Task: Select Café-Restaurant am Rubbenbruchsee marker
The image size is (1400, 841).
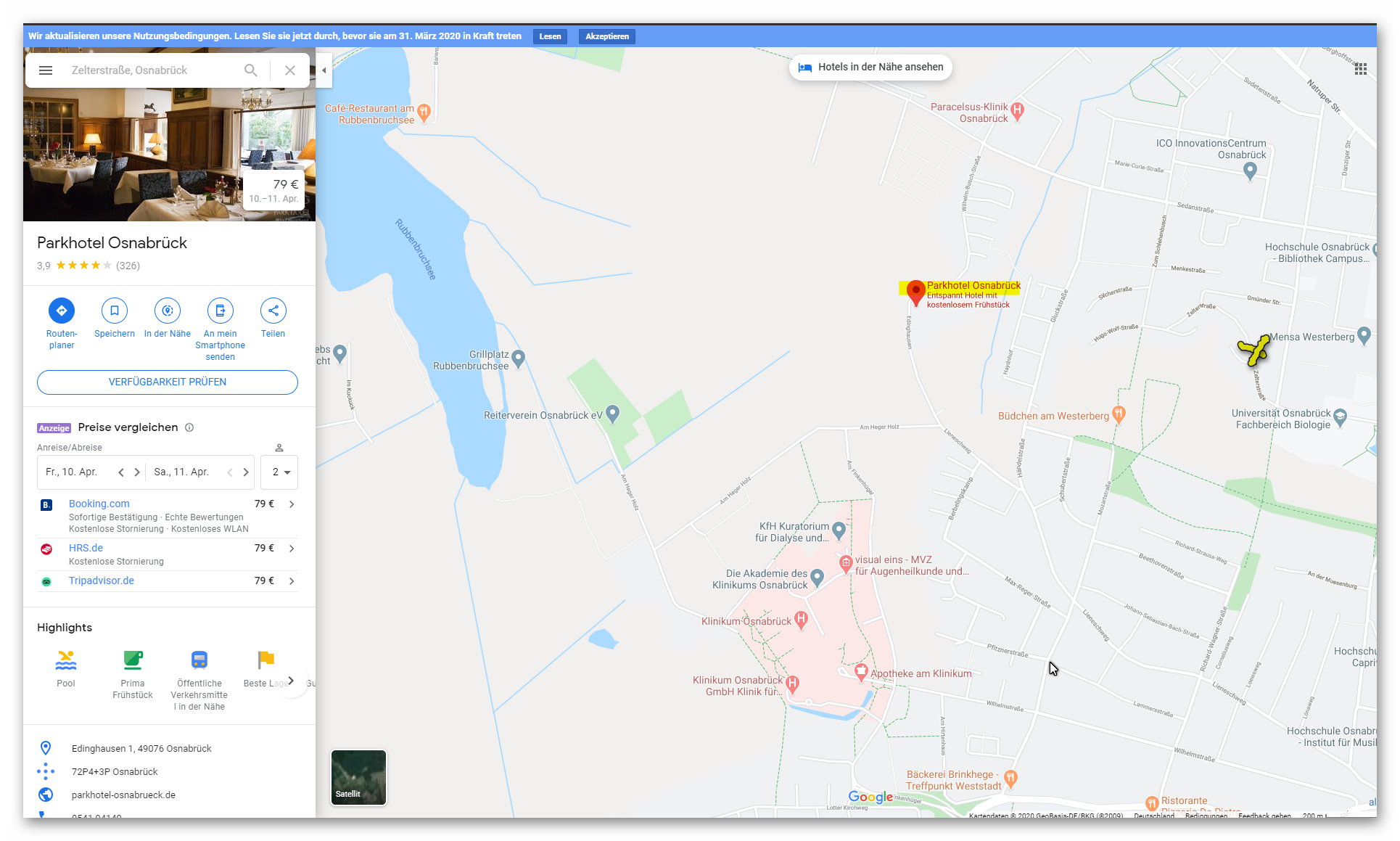Action: click(424, 112)
